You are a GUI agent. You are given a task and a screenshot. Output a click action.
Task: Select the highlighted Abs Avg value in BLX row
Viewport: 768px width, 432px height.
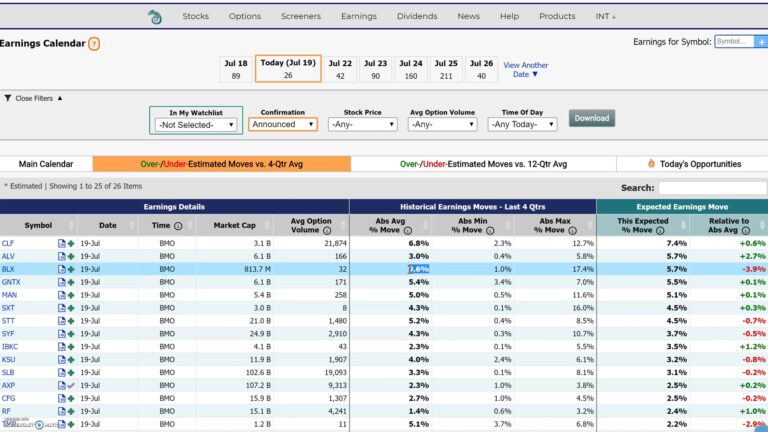419,269
